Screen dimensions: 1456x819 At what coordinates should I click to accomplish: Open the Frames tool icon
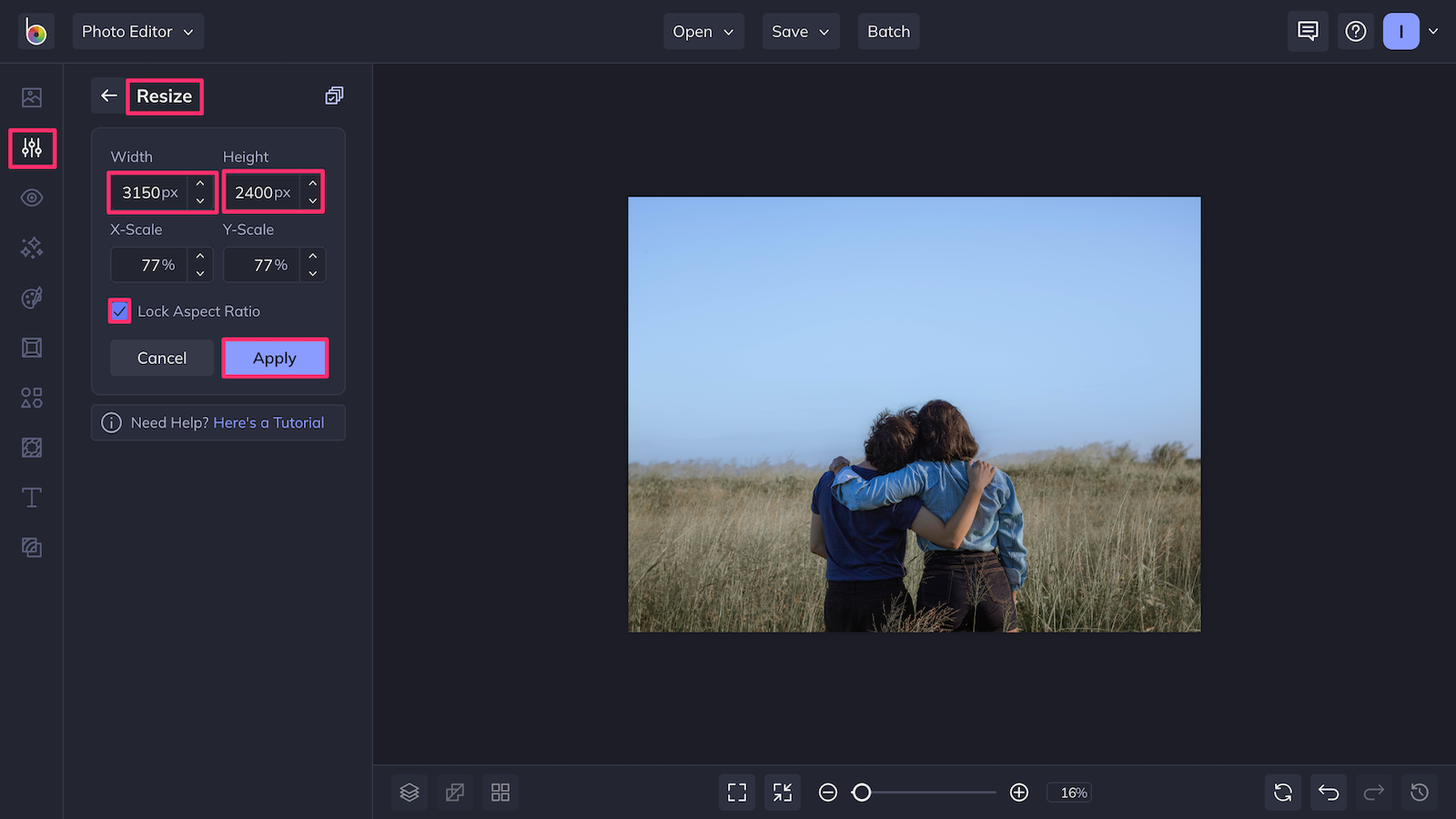(x=32, y=348)
